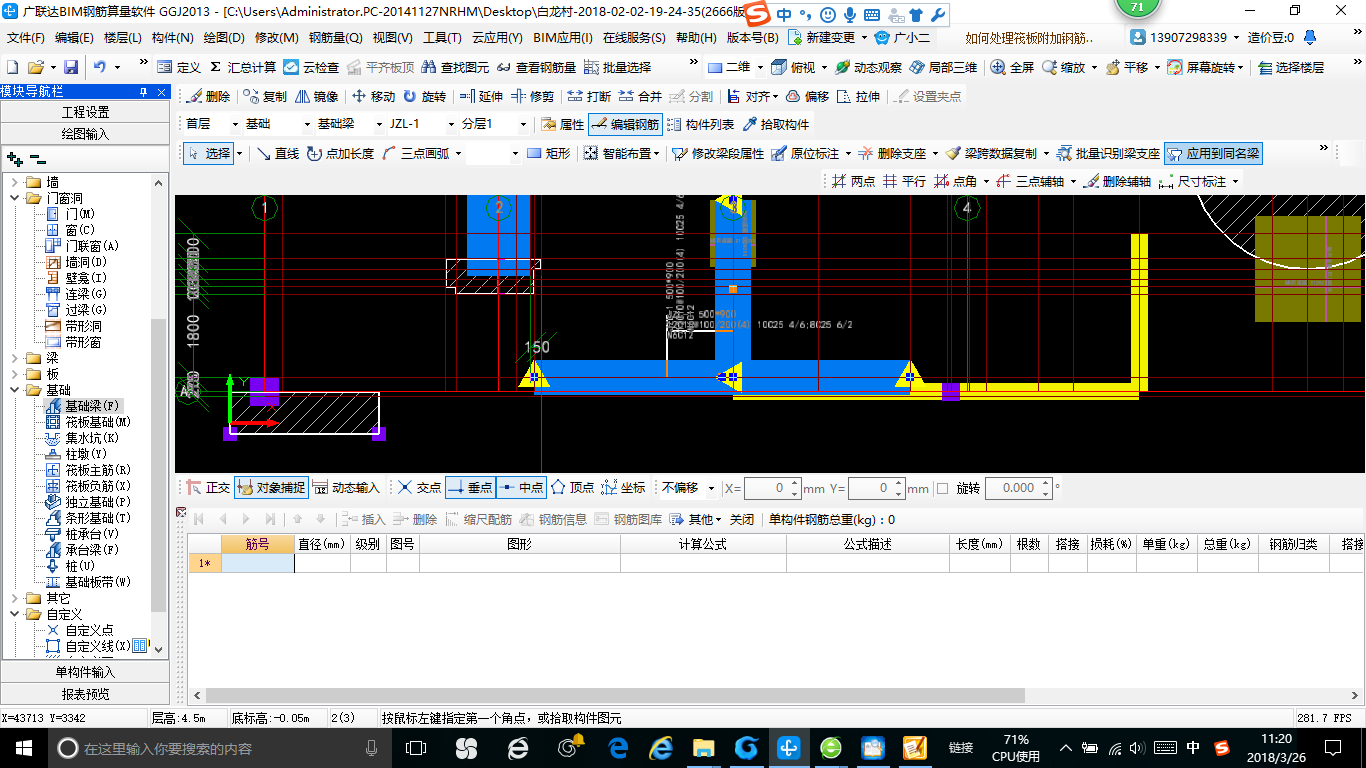
Task: Click 应用到同名梁 button
Action: click(1214, 154)
